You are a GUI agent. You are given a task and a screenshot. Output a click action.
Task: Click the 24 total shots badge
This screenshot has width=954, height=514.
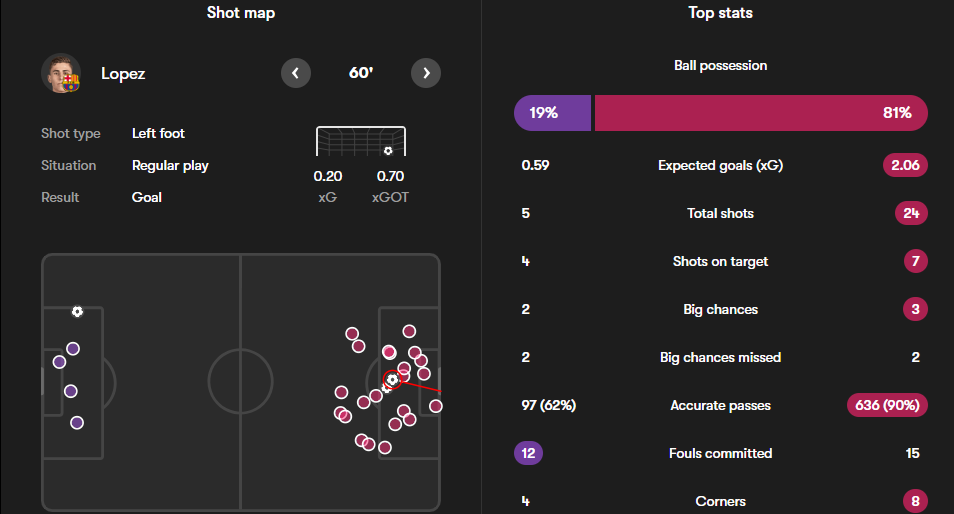(x=911, y=213)
